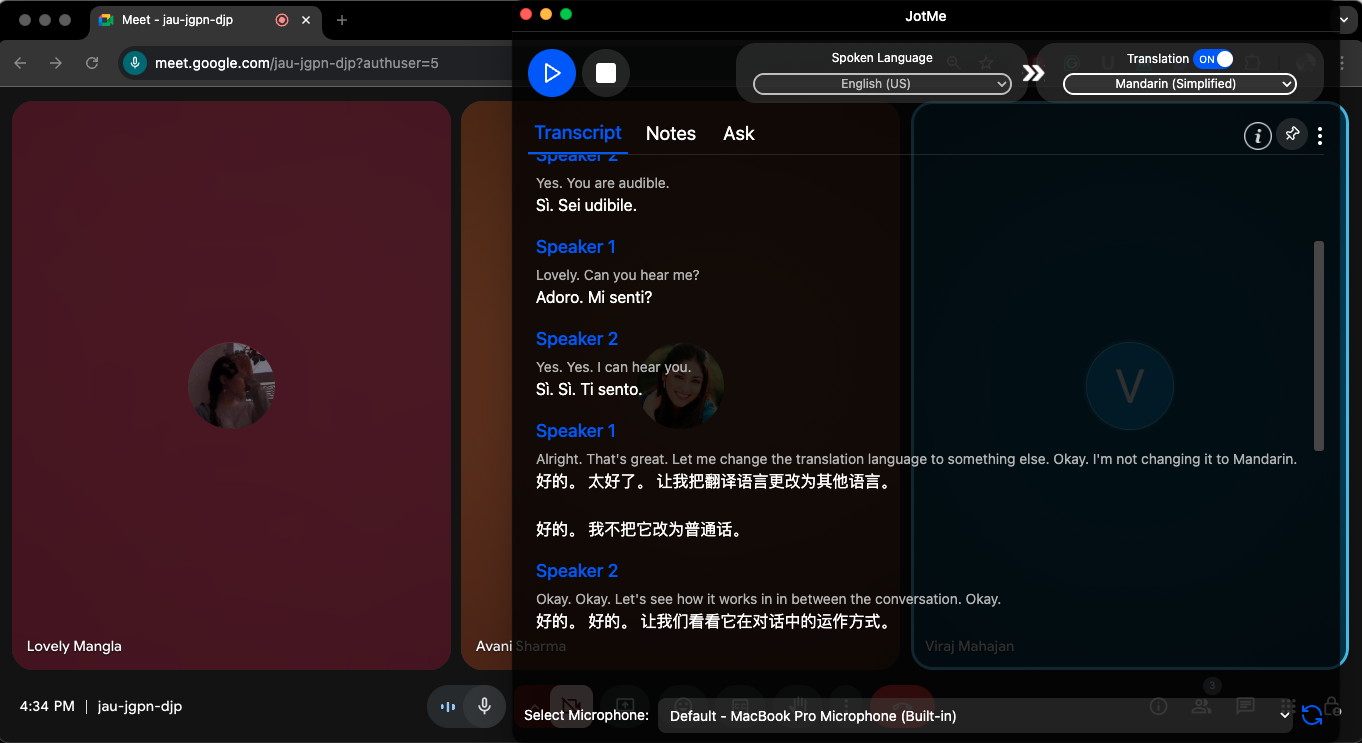The image size is (1362, 743).
Task: Click the meet.google.com URL in address bar
Action: [297, 63]
